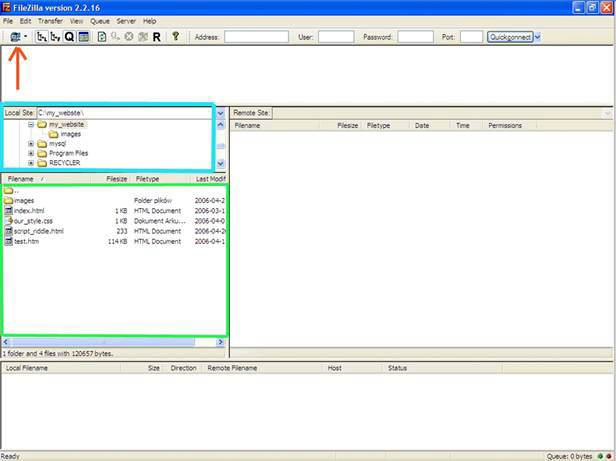Open the Server menu

126,20
